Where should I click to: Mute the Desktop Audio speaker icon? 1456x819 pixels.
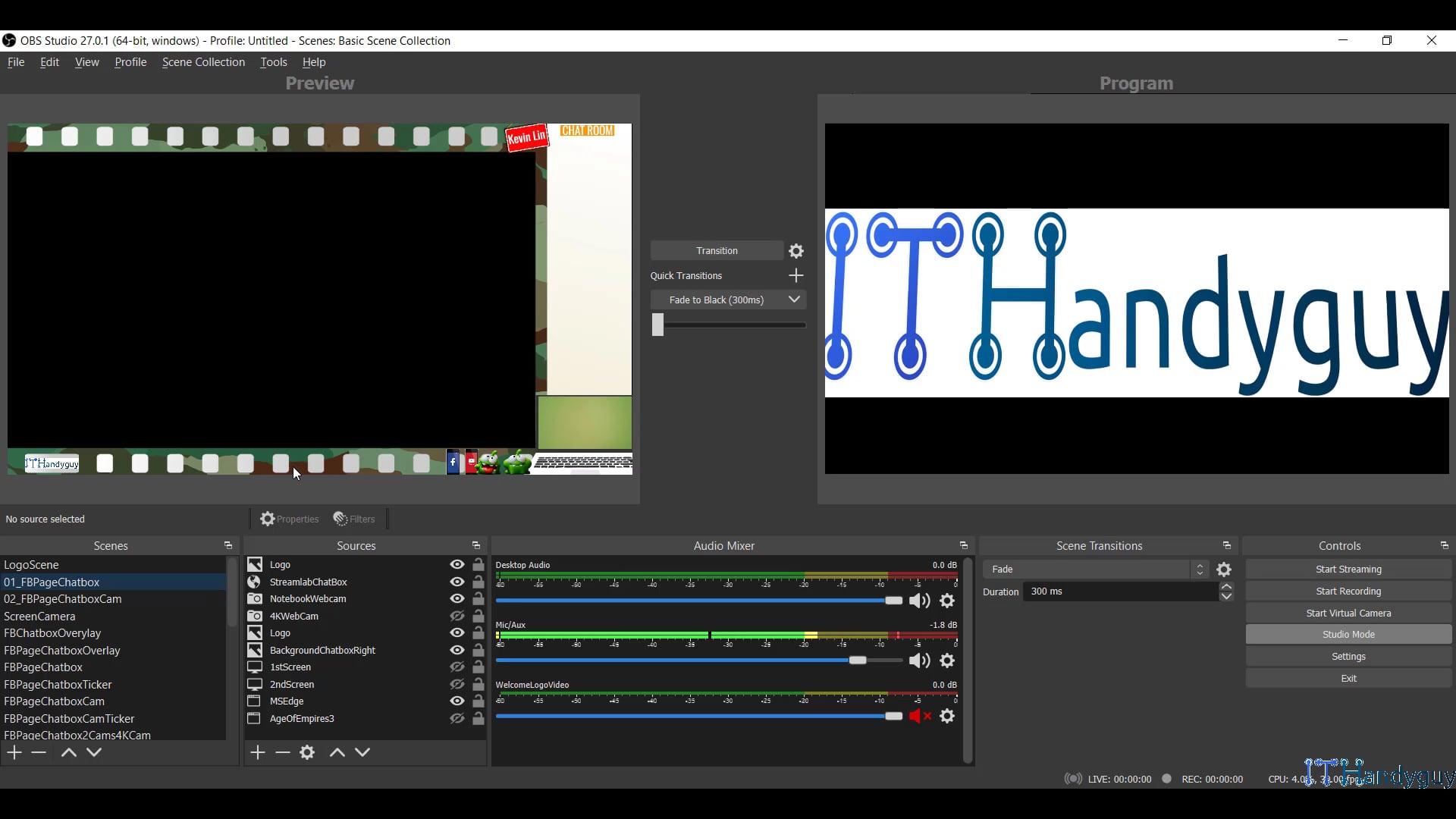(919, 601)
